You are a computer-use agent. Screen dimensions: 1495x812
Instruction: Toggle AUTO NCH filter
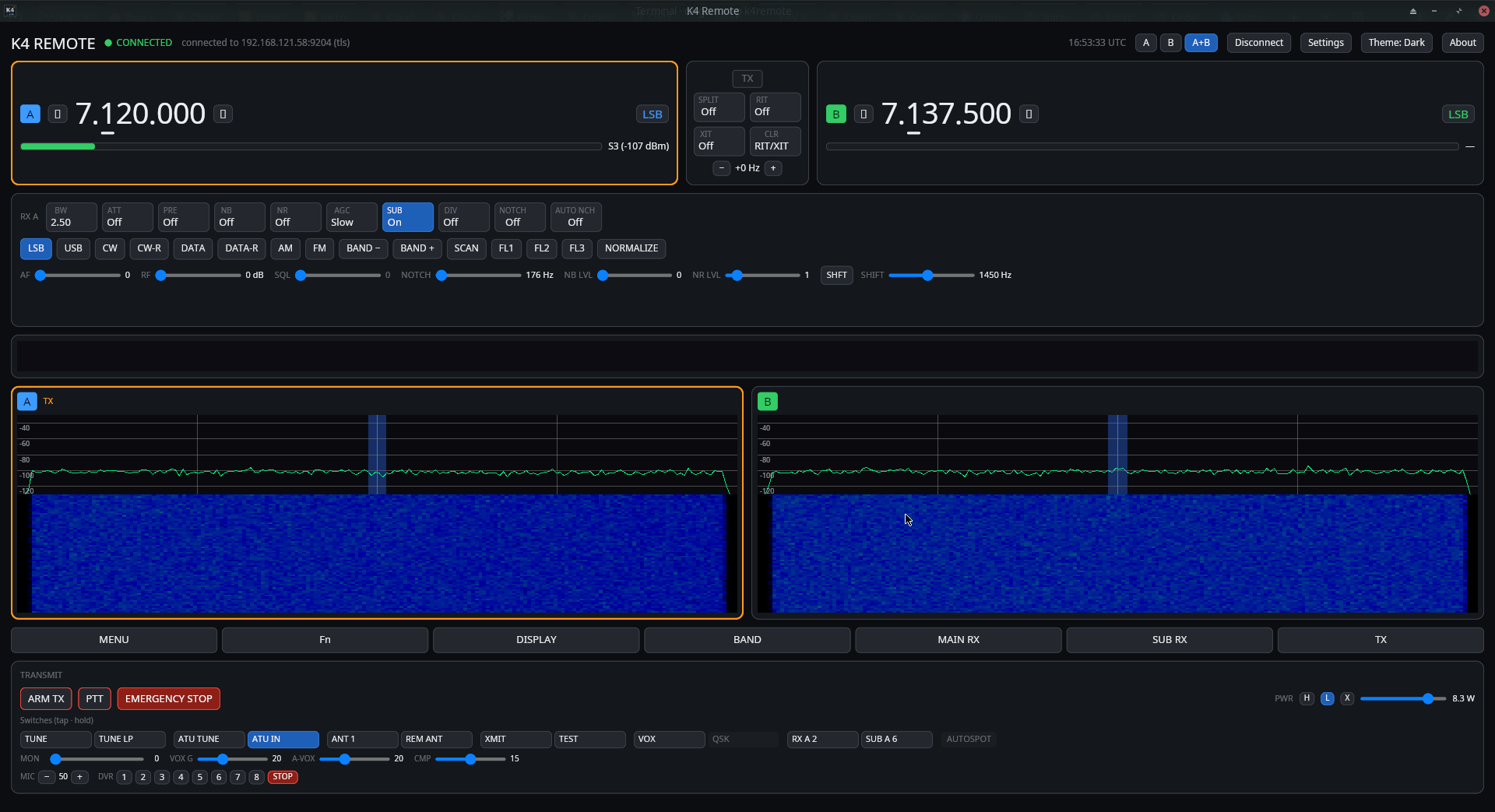tap(575, 217)
